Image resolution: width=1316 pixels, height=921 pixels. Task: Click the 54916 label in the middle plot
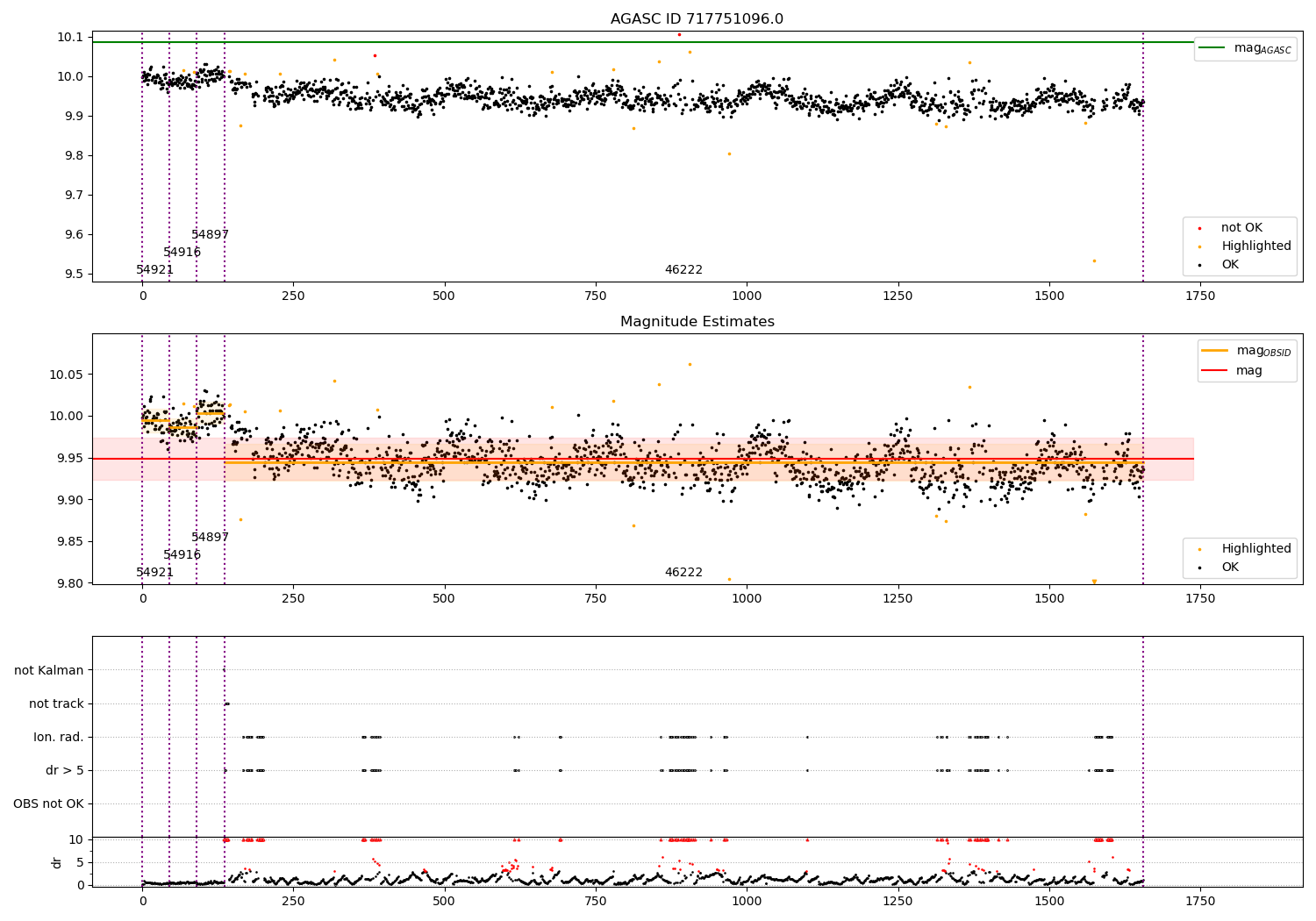(182, 555)
